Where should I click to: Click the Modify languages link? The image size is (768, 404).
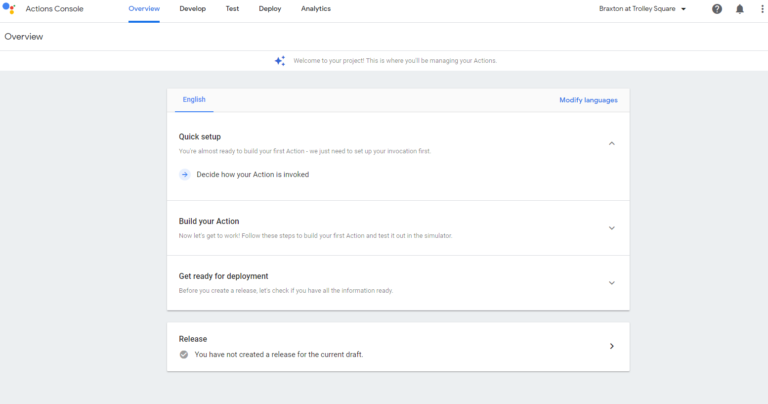click(588, 100)
